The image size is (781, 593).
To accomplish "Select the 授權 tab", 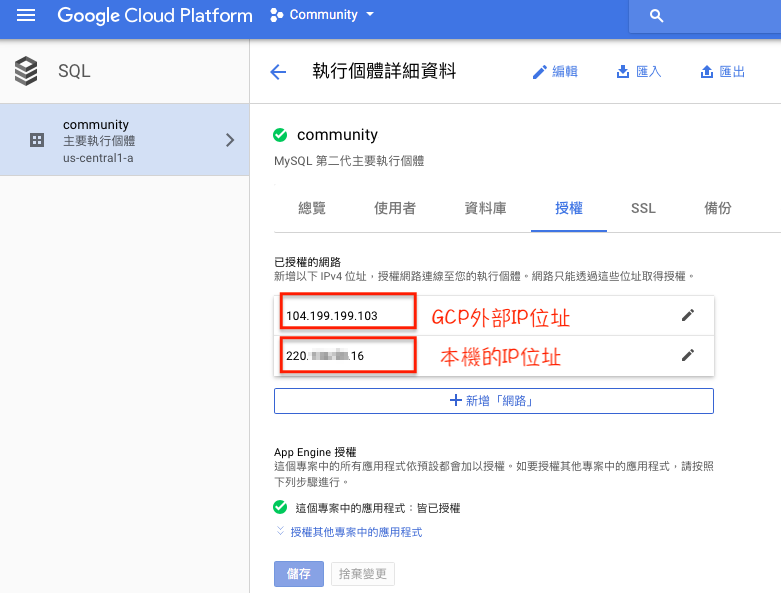I will click(569, 208).
